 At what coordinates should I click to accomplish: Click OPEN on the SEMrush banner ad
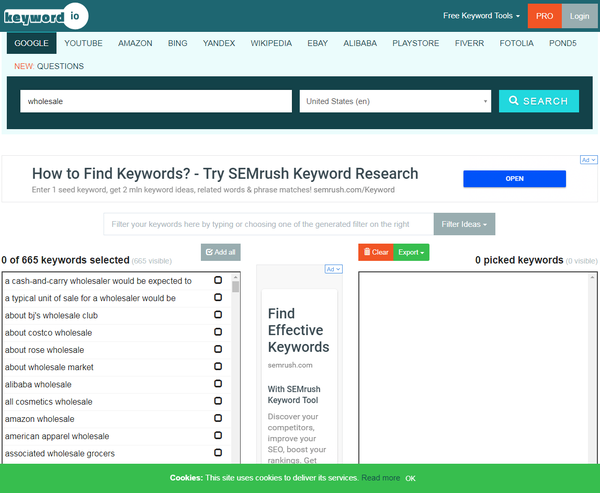tap(514, 179)
